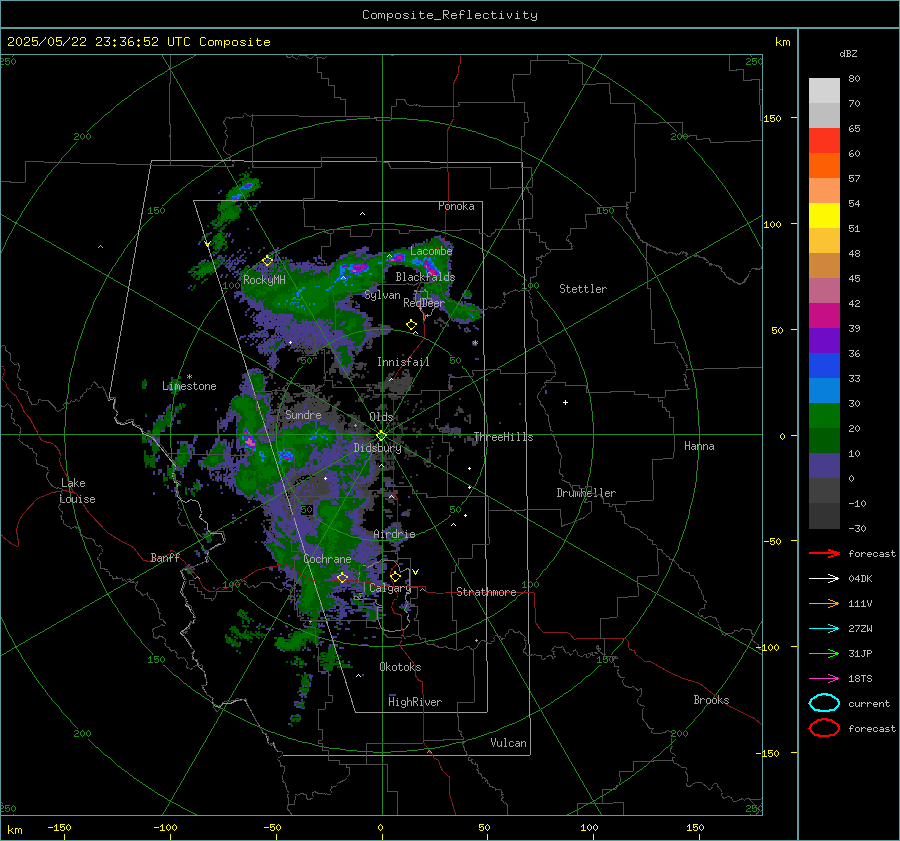
Task: Click the Drumheller city label
Action: 586,493
